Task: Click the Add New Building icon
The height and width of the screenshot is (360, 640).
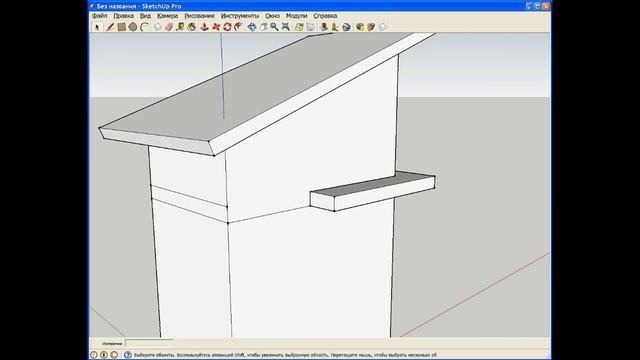Action: coord(324,27)
